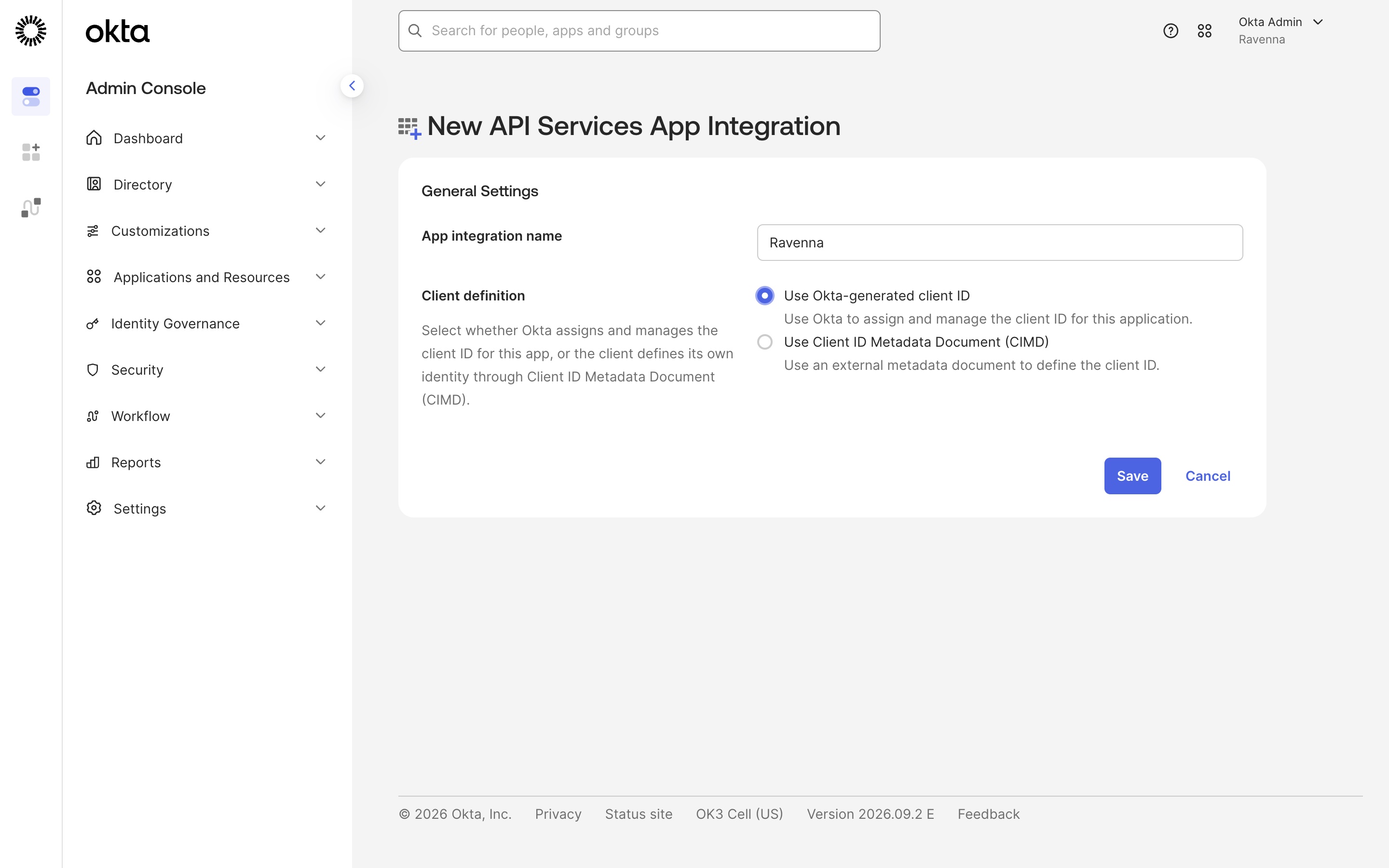Click the Applications and Resources four-circles icon
This screenshot has width=1389, height=868.
94,277
